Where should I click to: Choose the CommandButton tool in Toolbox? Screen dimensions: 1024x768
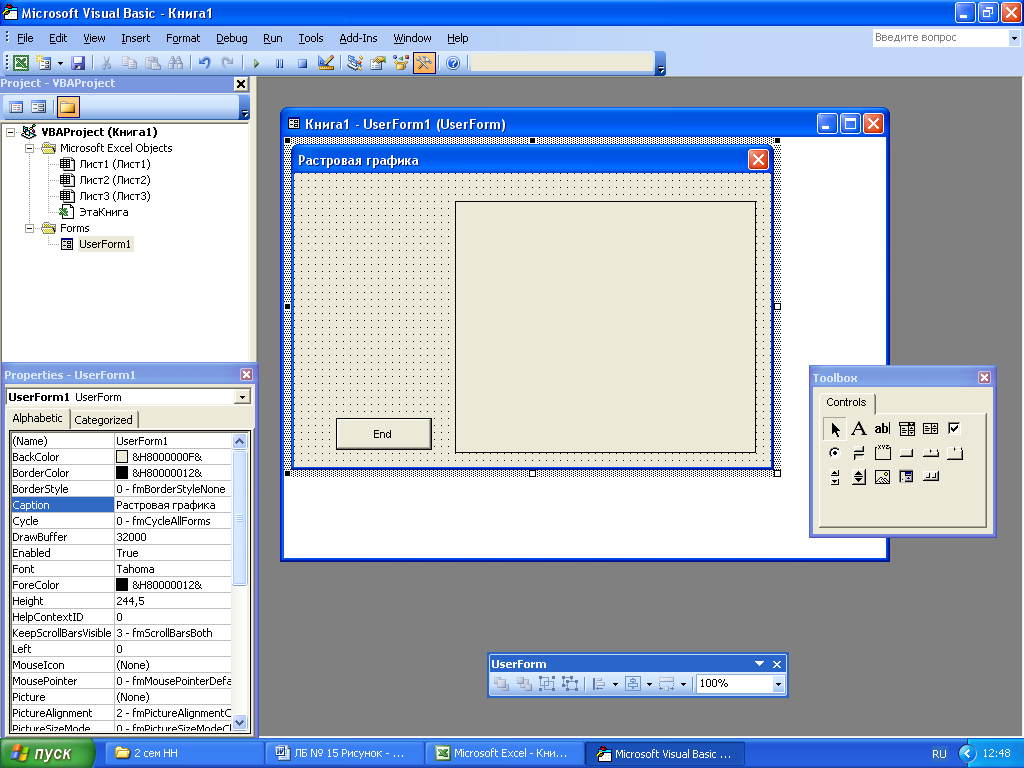906,453
